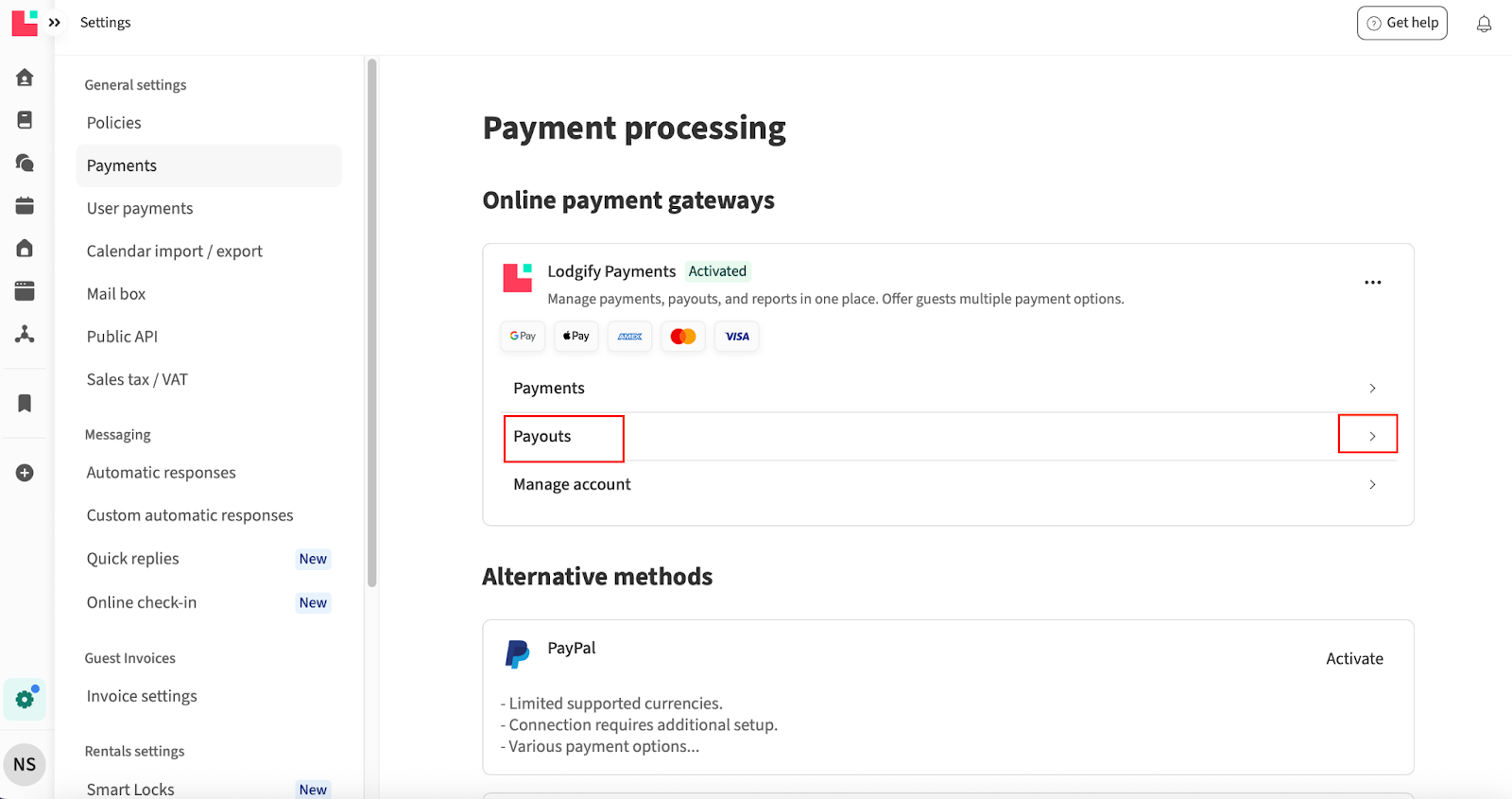Image resolution: width=1512 pixels, height=799 pixels.
Task: Open the calendar icon in sidebar
Action: [25, 205]
